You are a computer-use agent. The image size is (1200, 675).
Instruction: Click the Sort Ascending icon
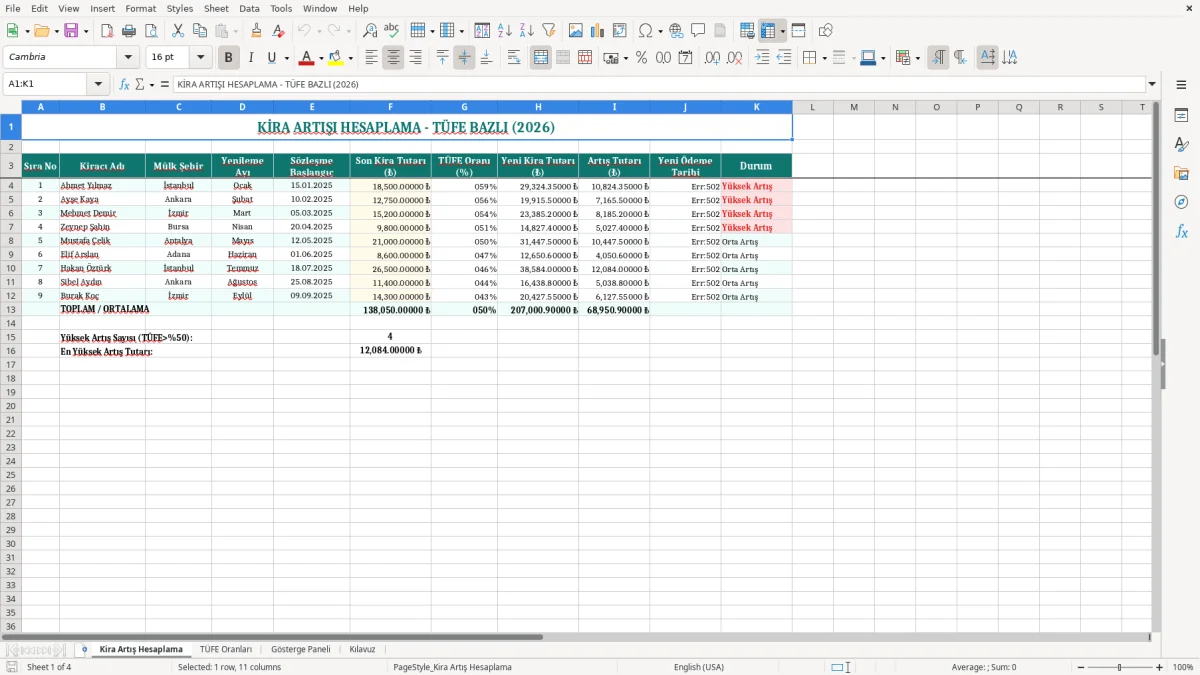pyautogui.click(x=505, y=31)
